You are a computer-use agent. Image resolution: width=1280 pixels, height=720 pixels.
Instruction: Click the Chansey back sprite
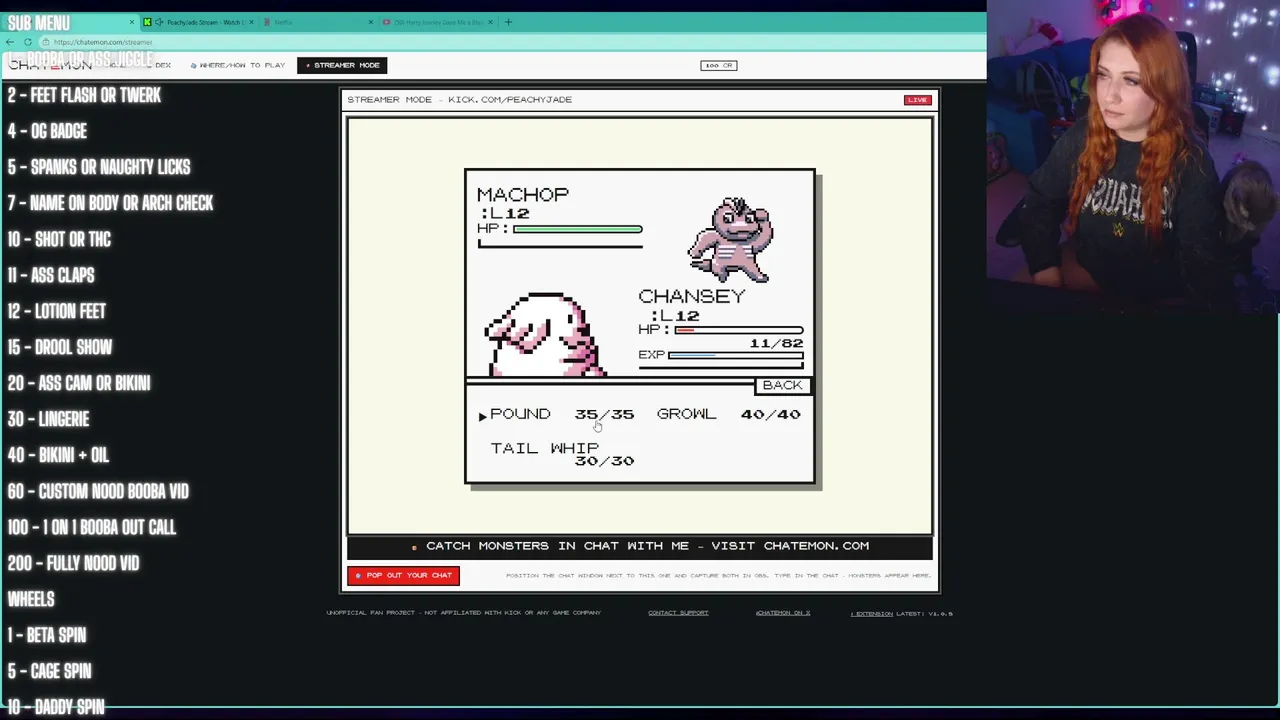(544, 334)
